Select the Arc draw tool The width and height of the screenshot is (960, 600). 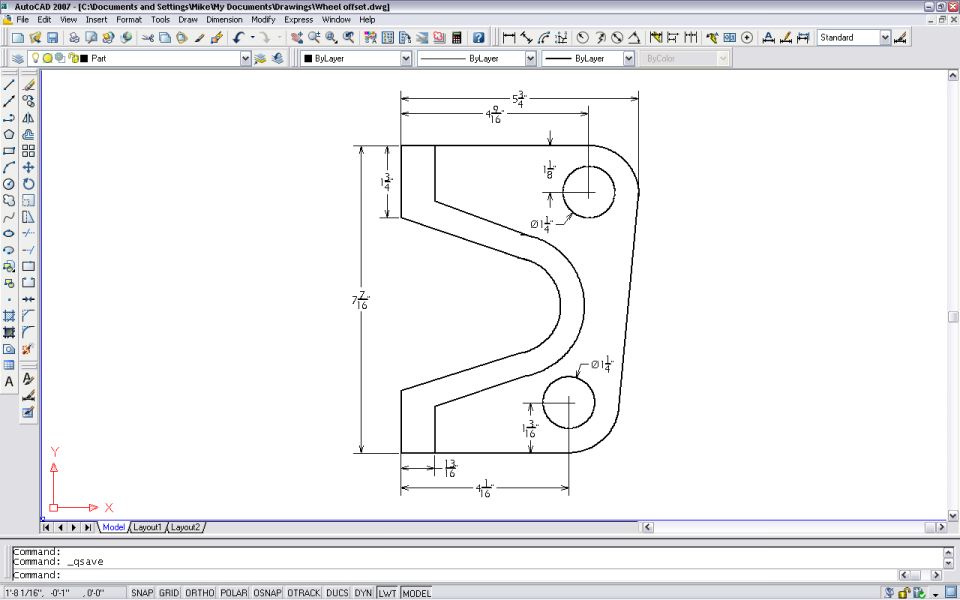click(x=9, y=167)
